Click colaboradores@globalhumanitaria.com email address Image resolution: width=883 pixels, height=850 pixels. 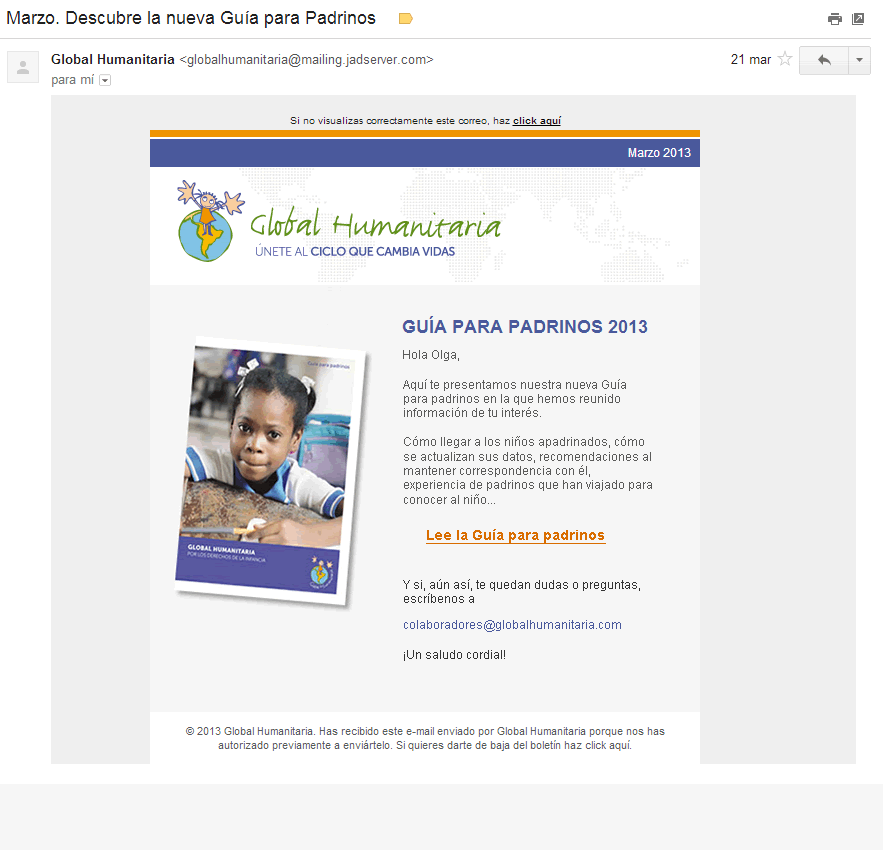click(x=512, y=624)
